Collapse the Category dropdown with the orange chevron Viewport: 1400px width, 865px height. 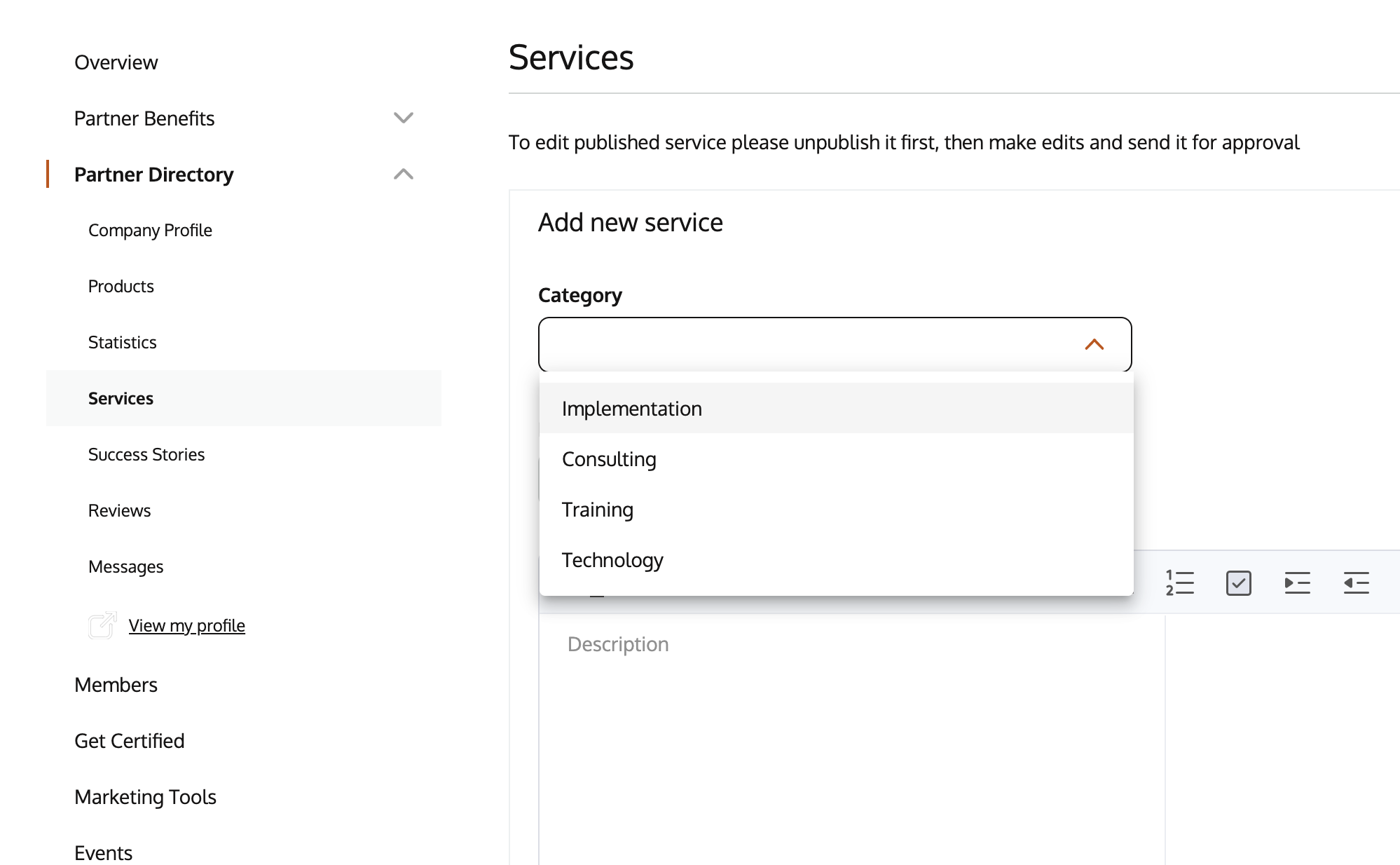click(1094, 344)
